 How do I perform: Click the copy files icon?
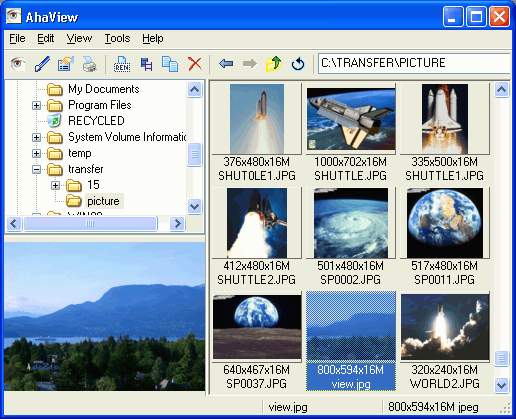point(170,64)
